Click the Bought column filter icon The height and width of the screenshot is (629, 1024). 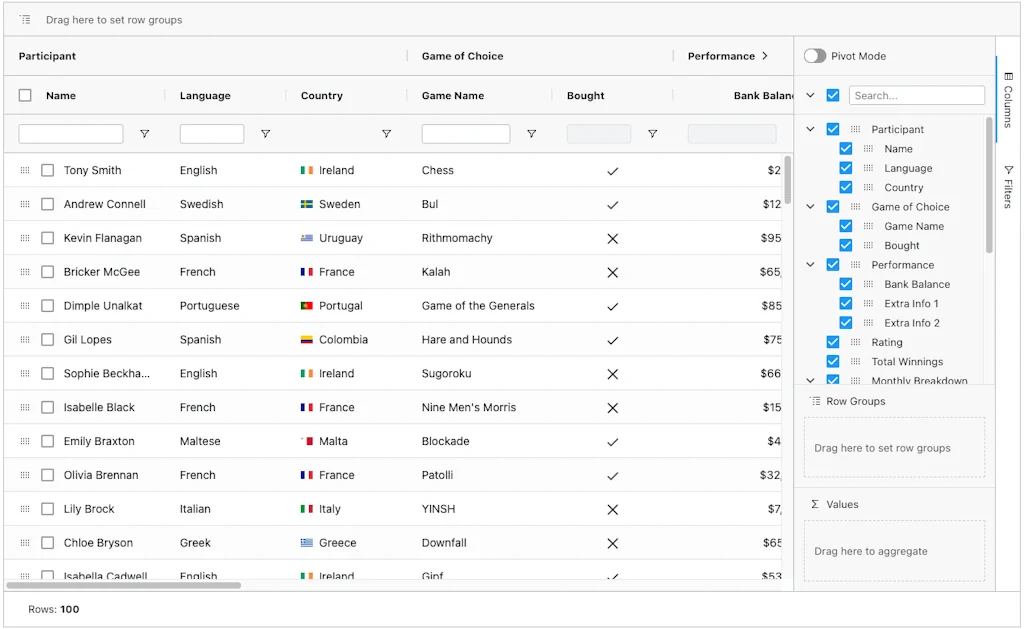[652, 134]
